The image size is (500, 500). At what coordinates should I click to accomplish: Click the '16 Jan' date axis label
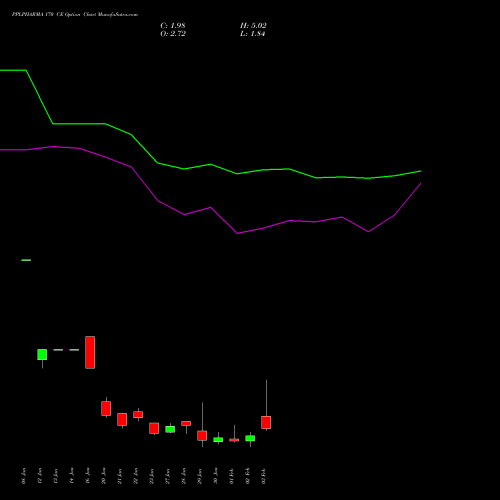pos(88,476)
